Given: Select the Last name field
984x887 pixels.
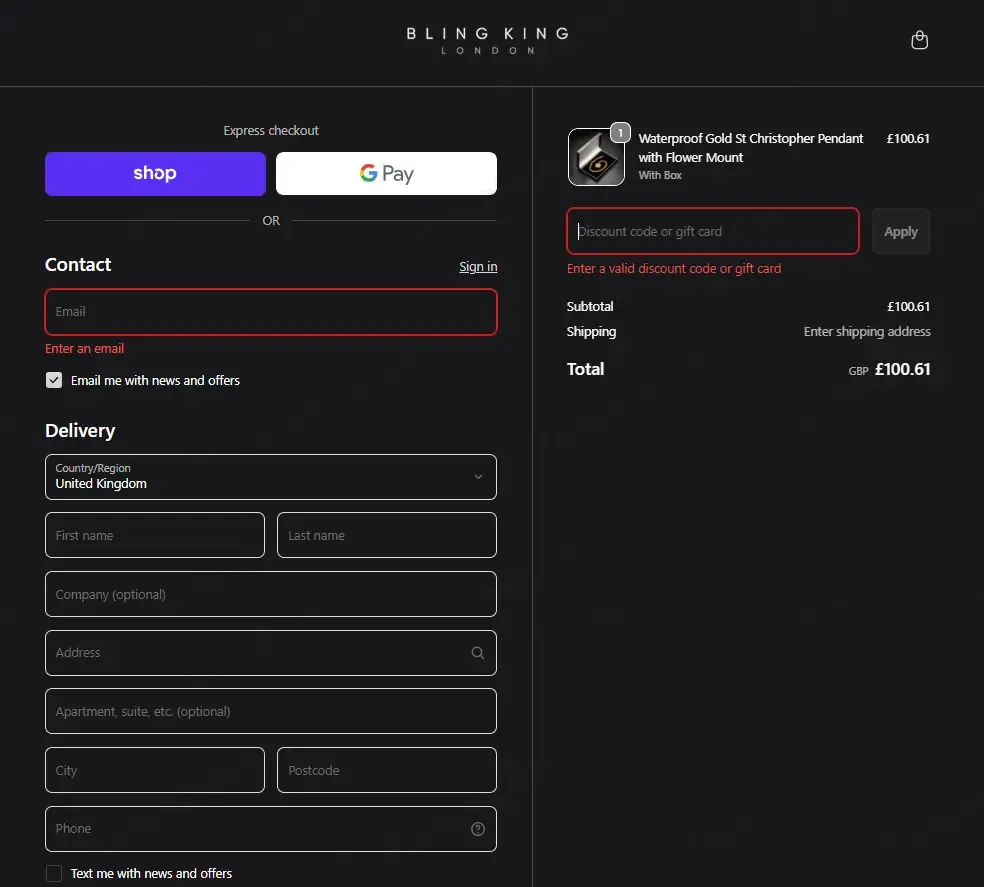Looking at the screenshot, I should [x=387, y=535].
